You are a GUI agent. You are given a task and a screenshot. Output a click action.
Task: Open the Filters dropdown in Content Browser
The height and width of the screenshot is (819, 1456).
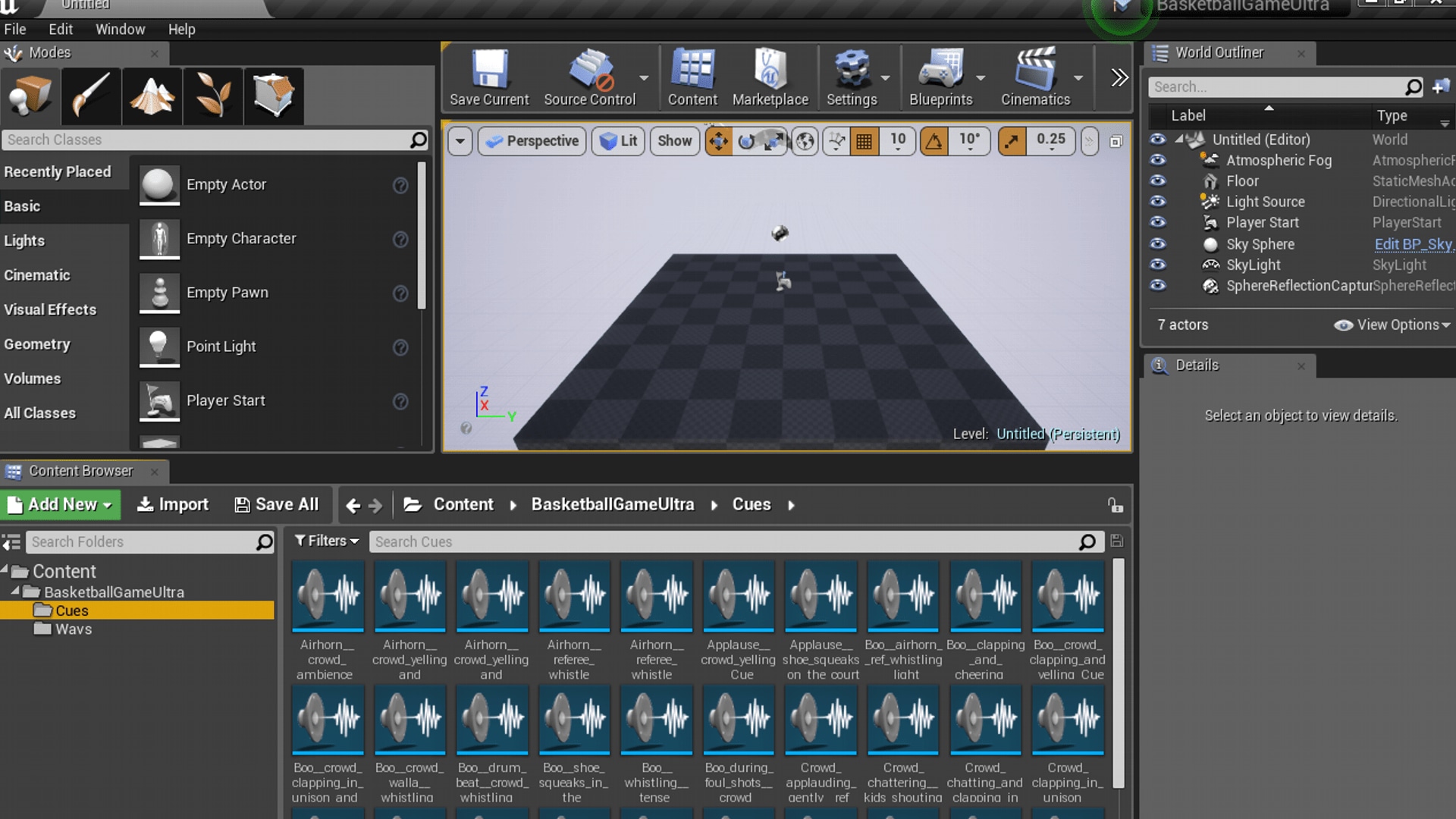327,541
